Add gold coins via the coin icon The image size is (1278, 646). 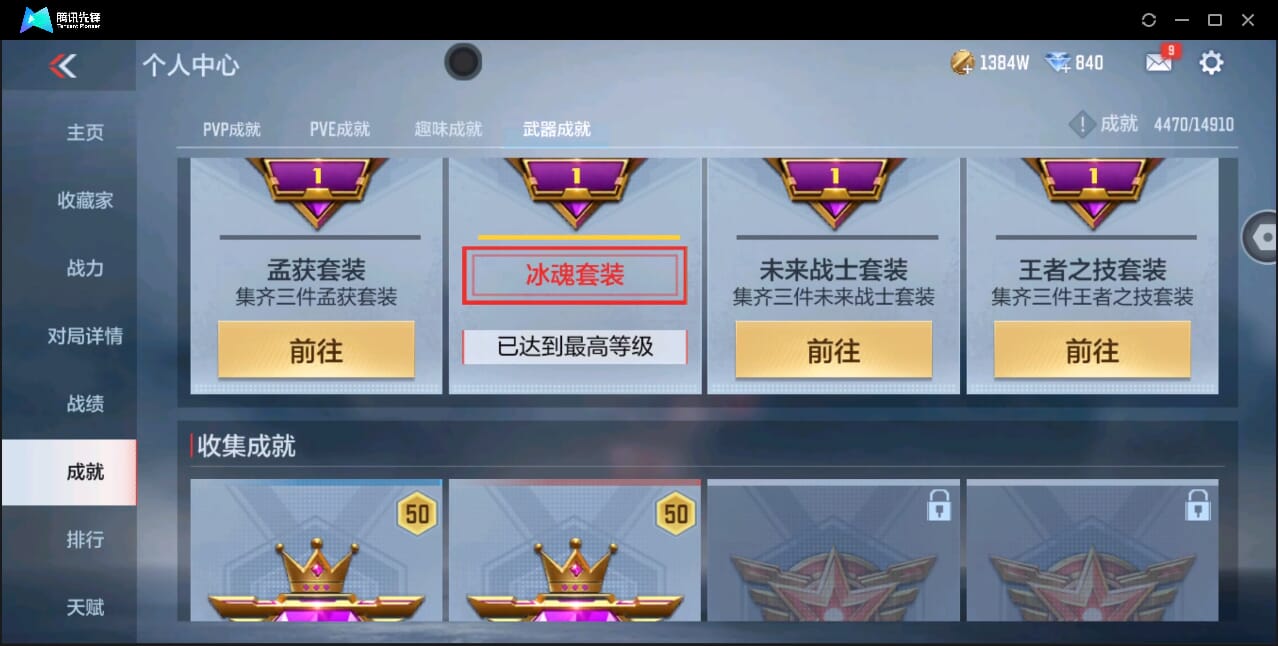[962, 63]
